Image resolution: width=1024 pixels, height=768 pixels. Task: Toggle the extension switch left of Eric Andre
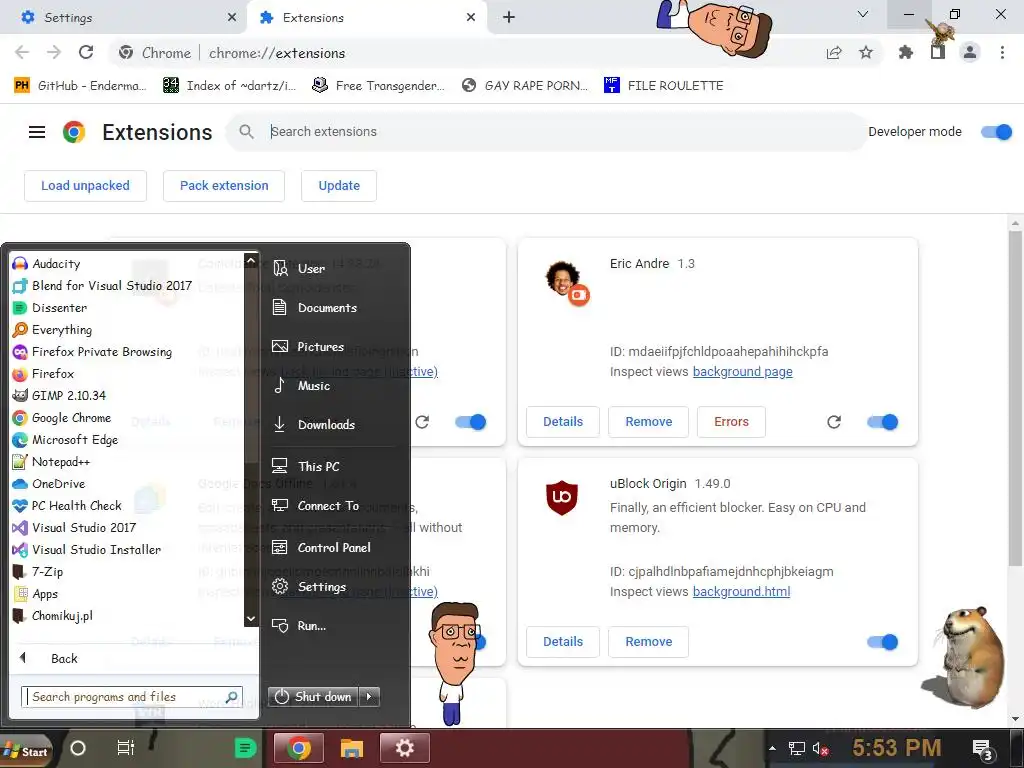[x=471, y=423]
